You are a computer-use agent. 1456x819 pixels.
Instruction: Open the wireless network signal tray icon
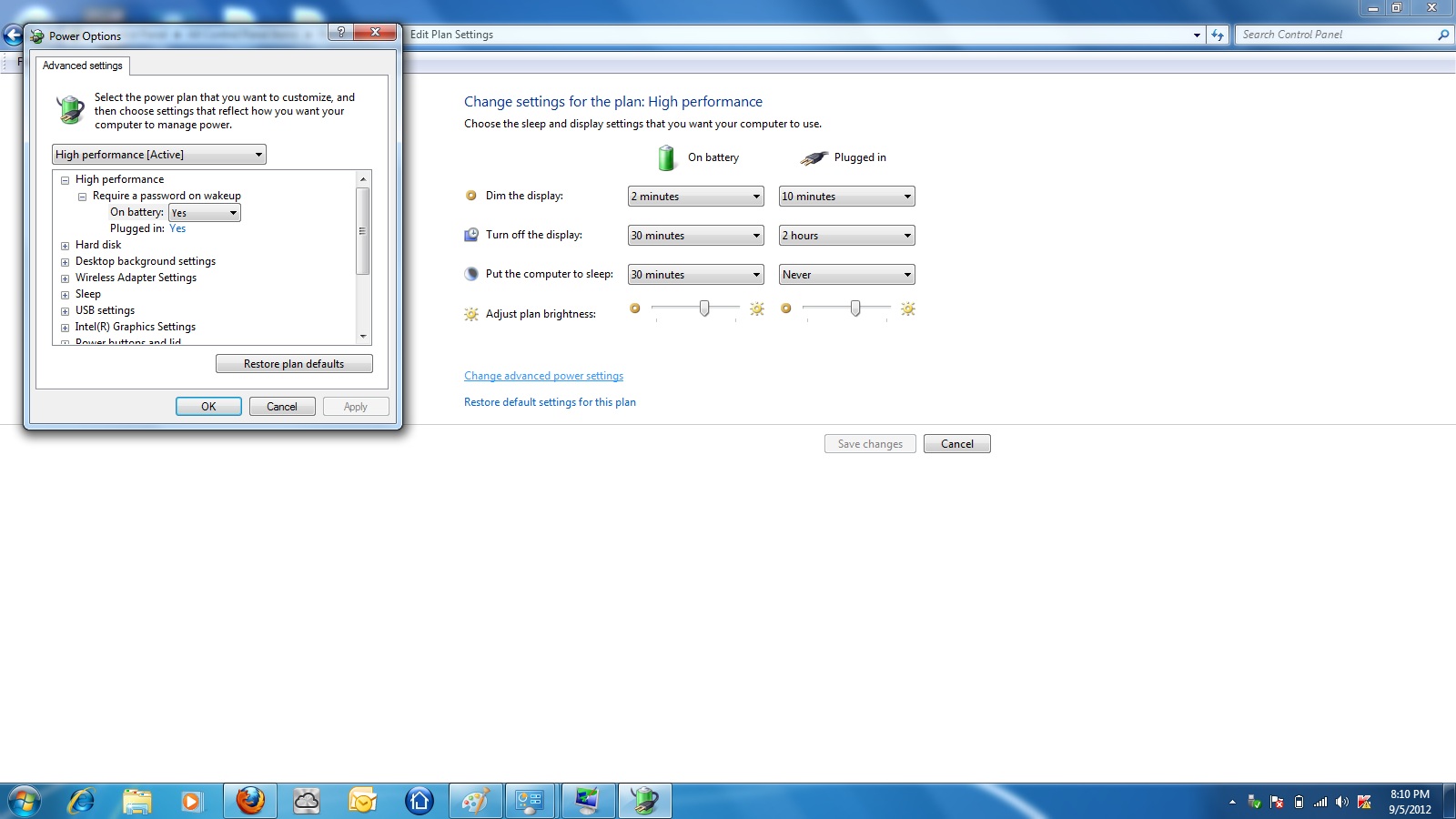1320,802
